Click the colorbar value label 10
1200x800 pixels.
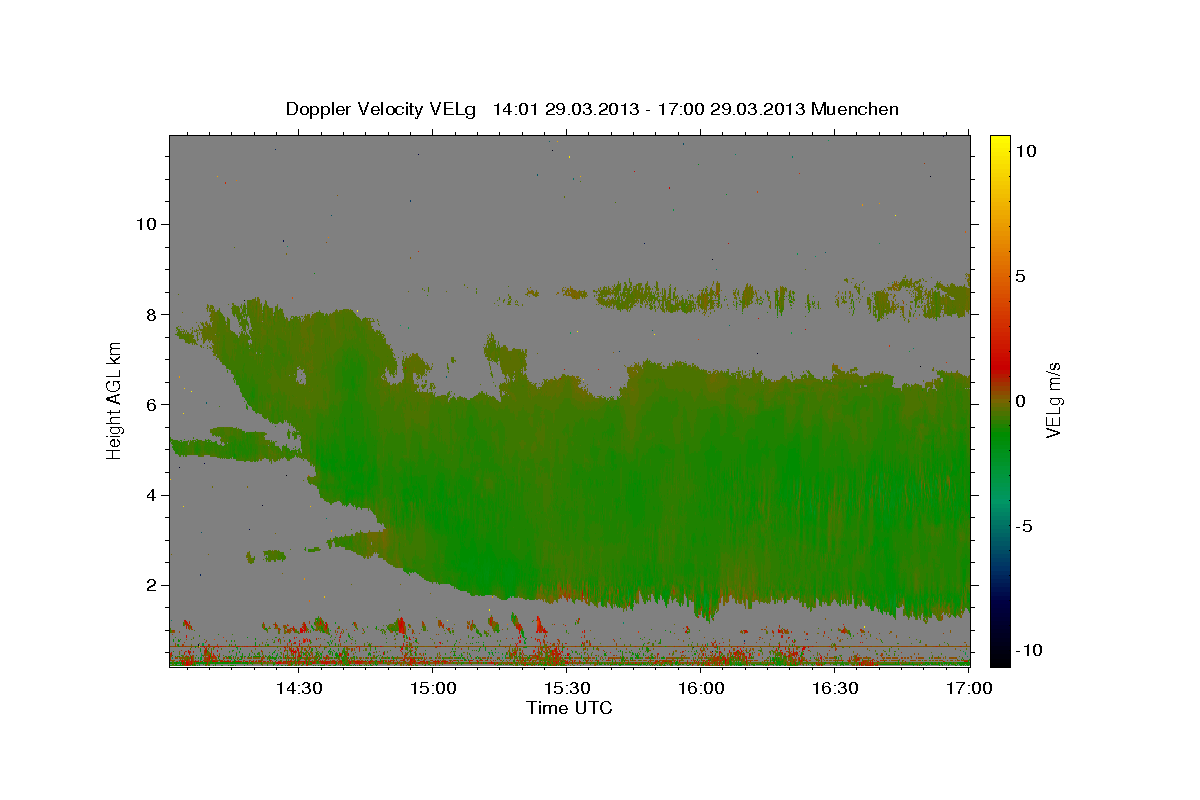click(x=1025, y=151)
